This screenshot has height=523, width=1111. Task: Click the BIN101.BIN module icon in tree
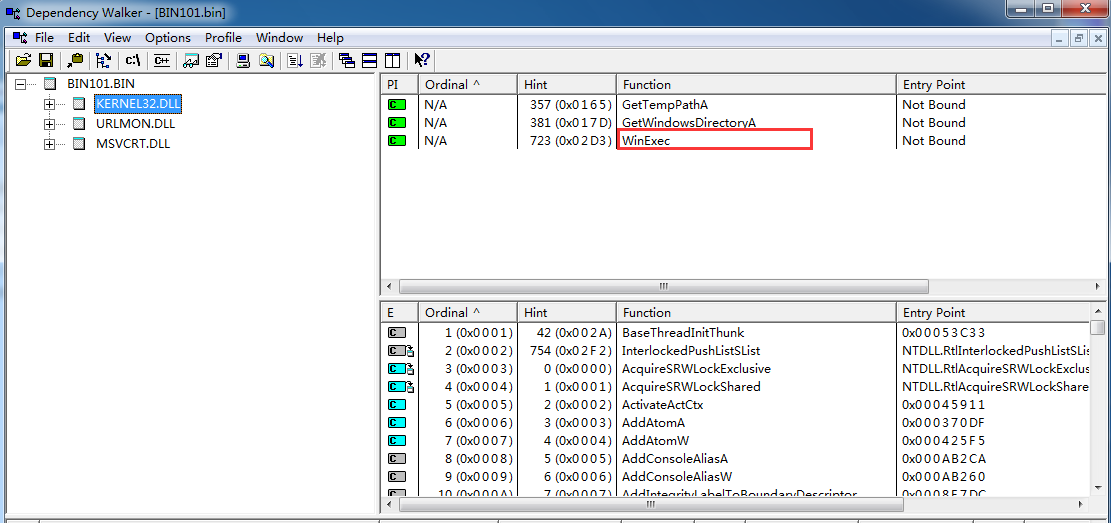click(x=50, y=84)
